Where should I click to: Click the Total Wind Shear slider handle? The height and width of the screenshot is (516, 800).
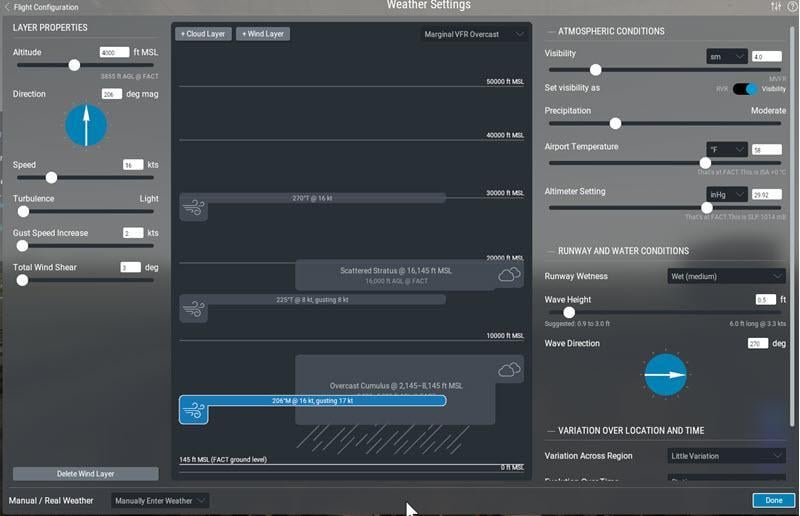tap(22, 280)
